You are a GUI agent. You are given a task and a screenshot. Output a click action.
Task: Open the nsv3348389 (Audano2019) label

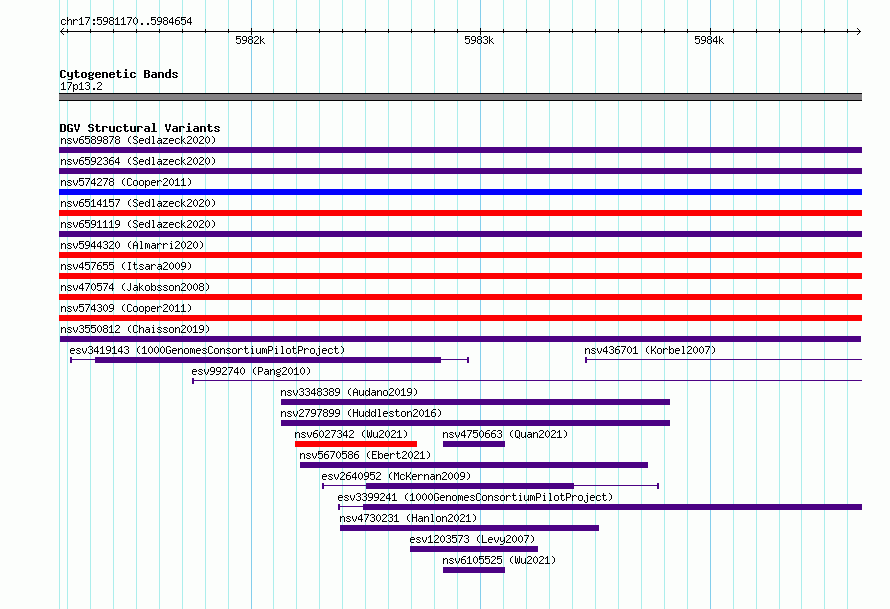tap(349, 392)
